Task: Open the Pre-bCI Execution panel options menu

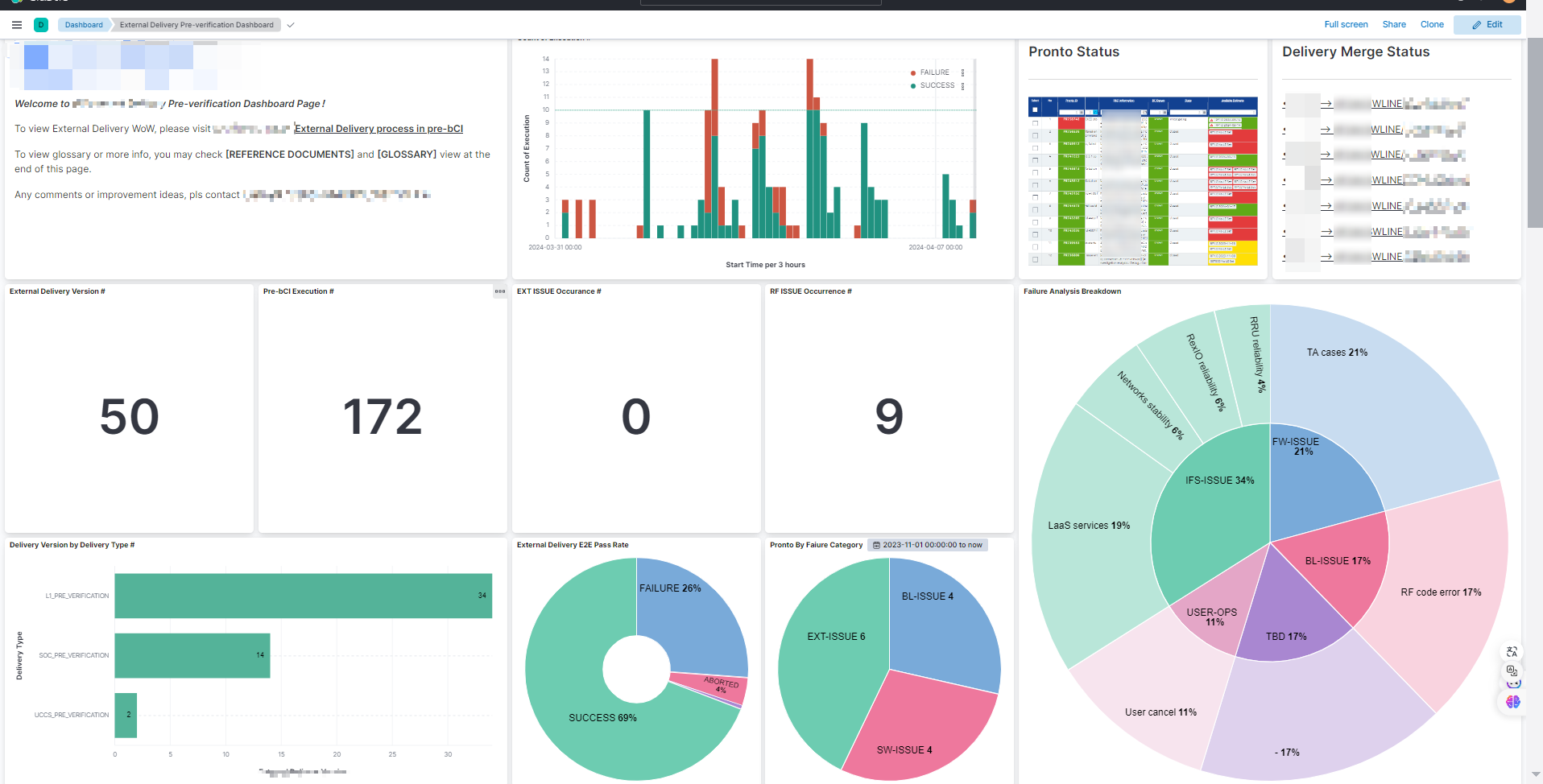Action: point(500,291)
